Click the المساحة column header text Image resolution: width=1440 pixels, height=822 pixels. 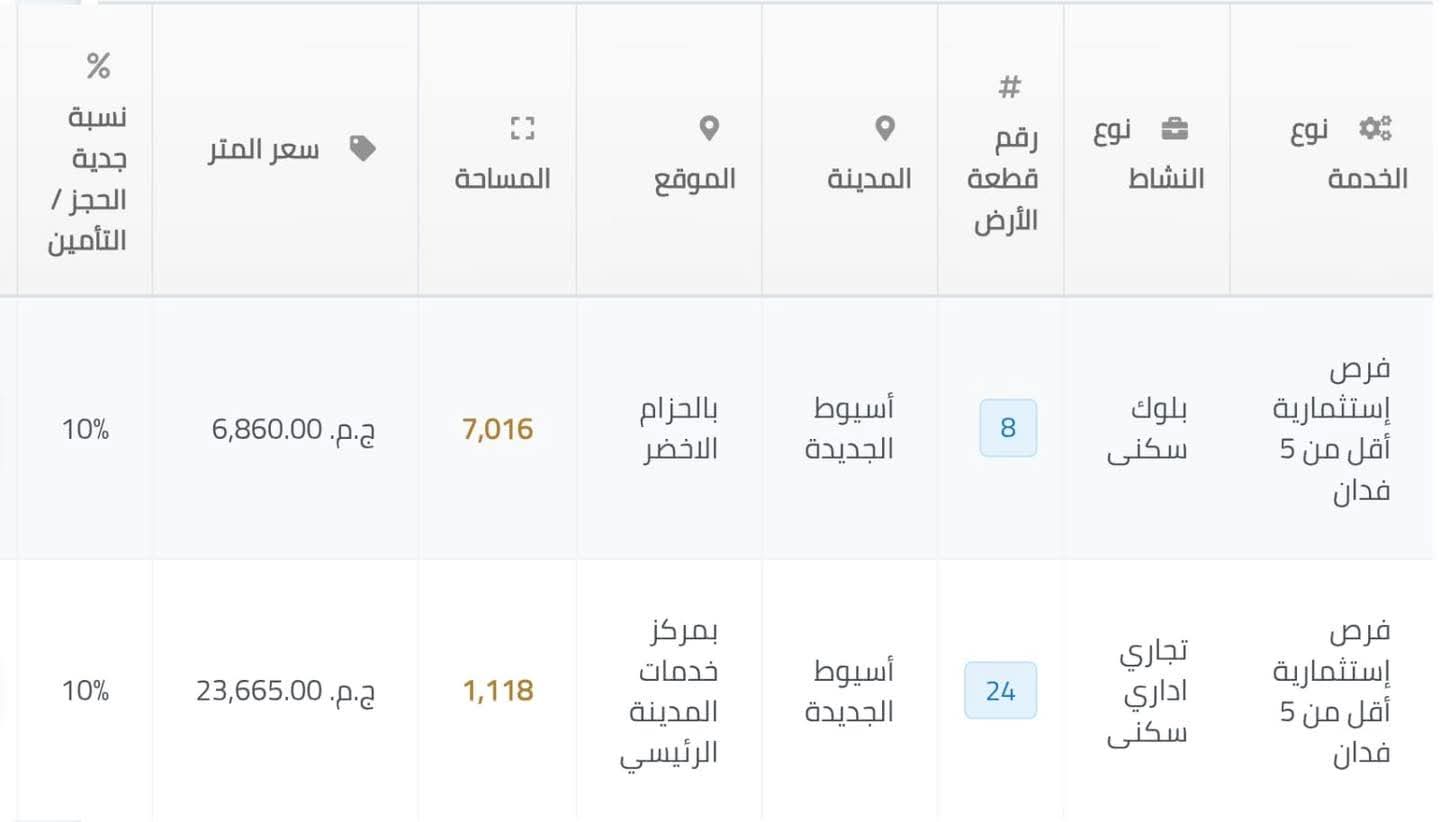pyautogui.click(x=503, y=179)
